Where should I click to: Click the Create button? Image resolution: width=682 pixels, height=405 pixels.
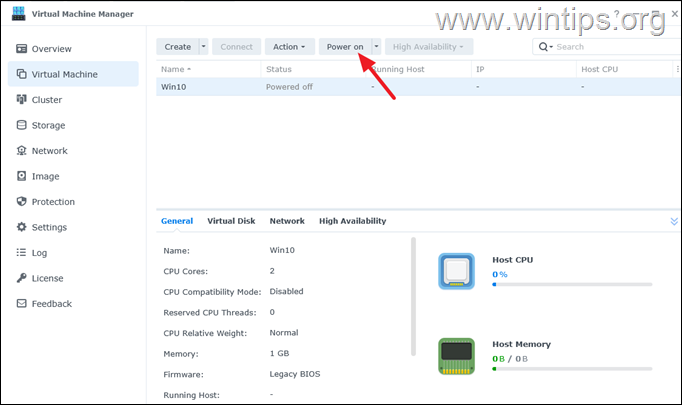177,47
